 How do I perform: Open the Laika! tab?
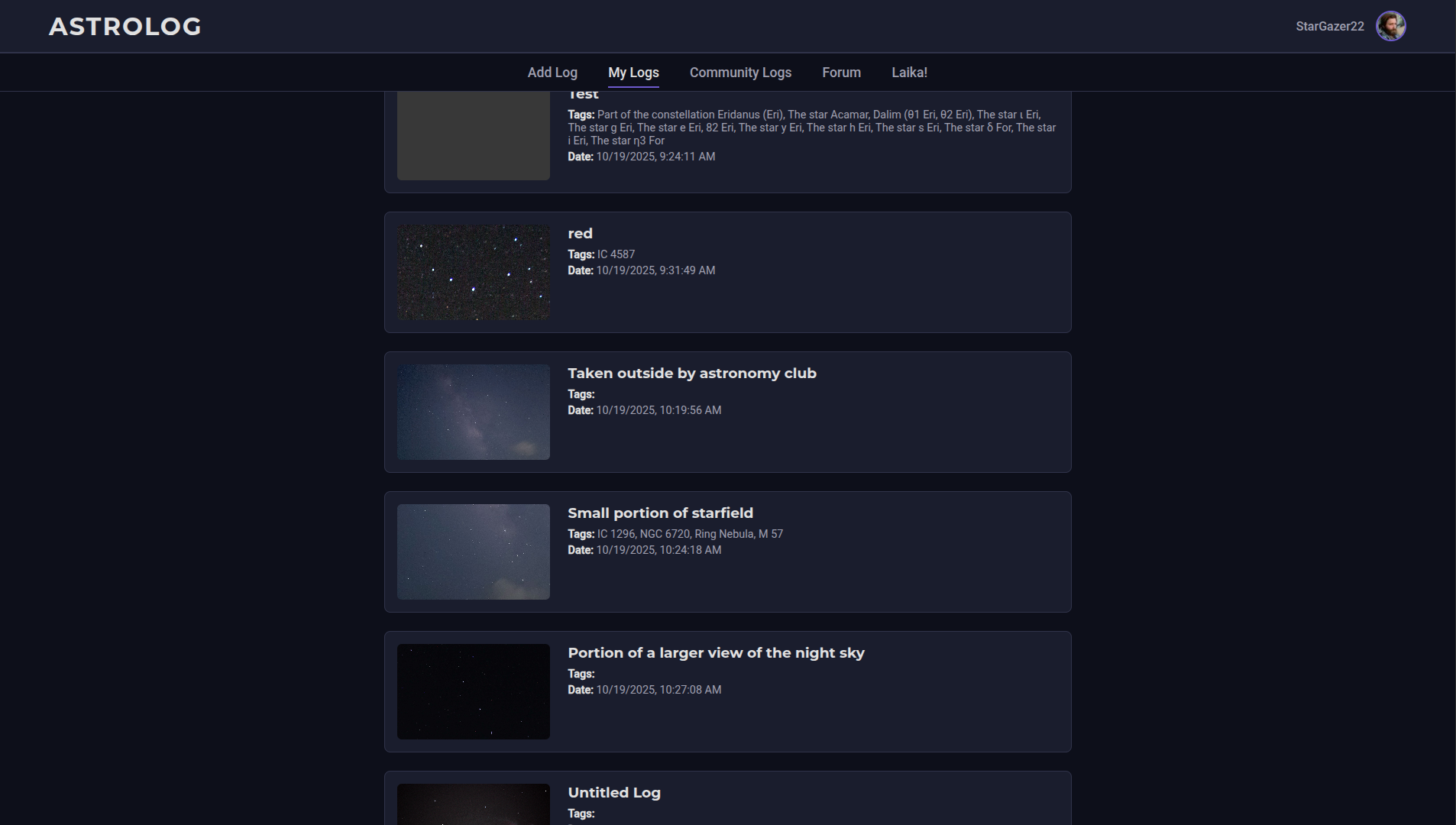909,73
